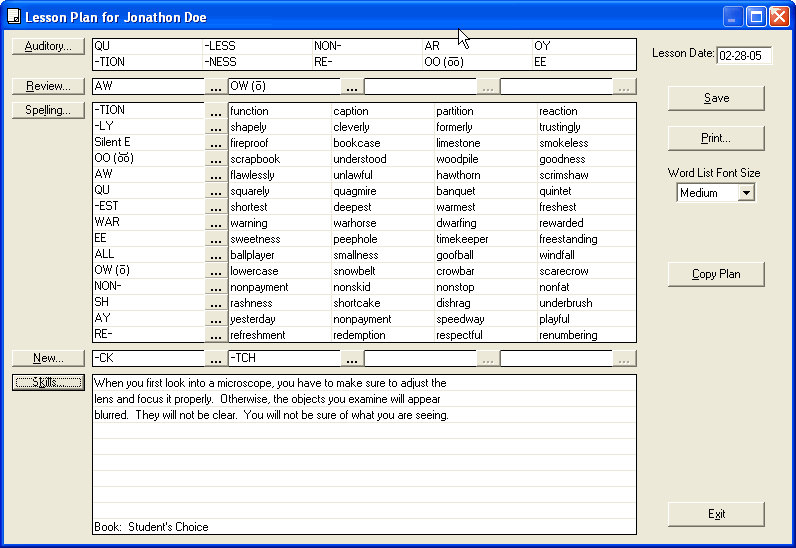Click the ellipsis button next to -TION row
Viewport: 796px width, 548px height.
pos(216,111)
